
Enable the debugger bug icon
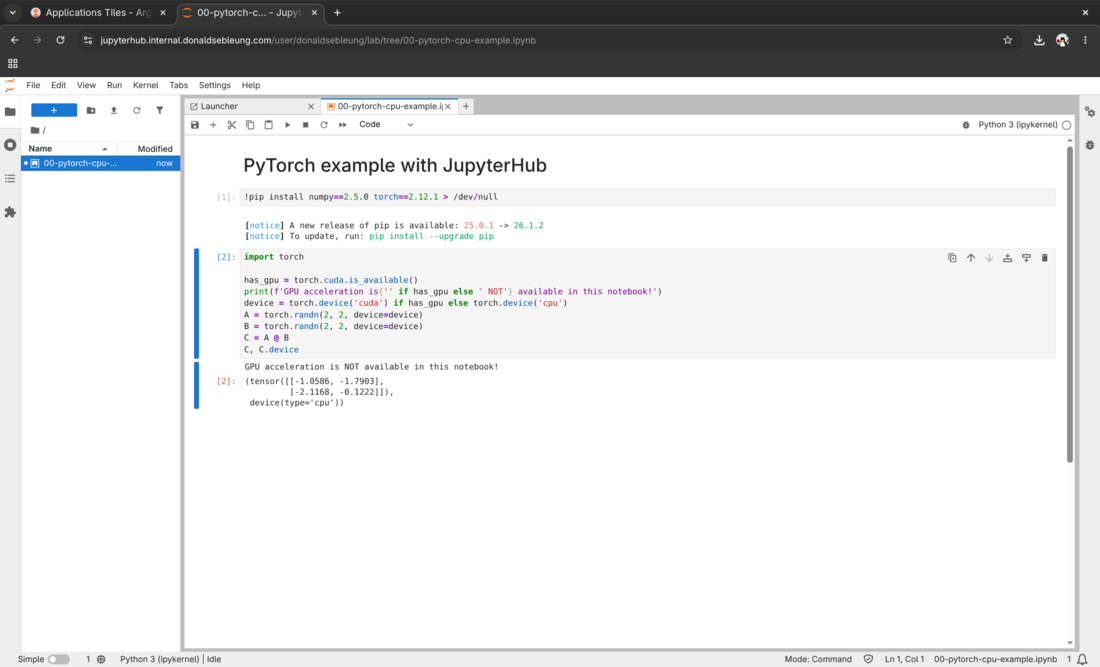(966, 125)
